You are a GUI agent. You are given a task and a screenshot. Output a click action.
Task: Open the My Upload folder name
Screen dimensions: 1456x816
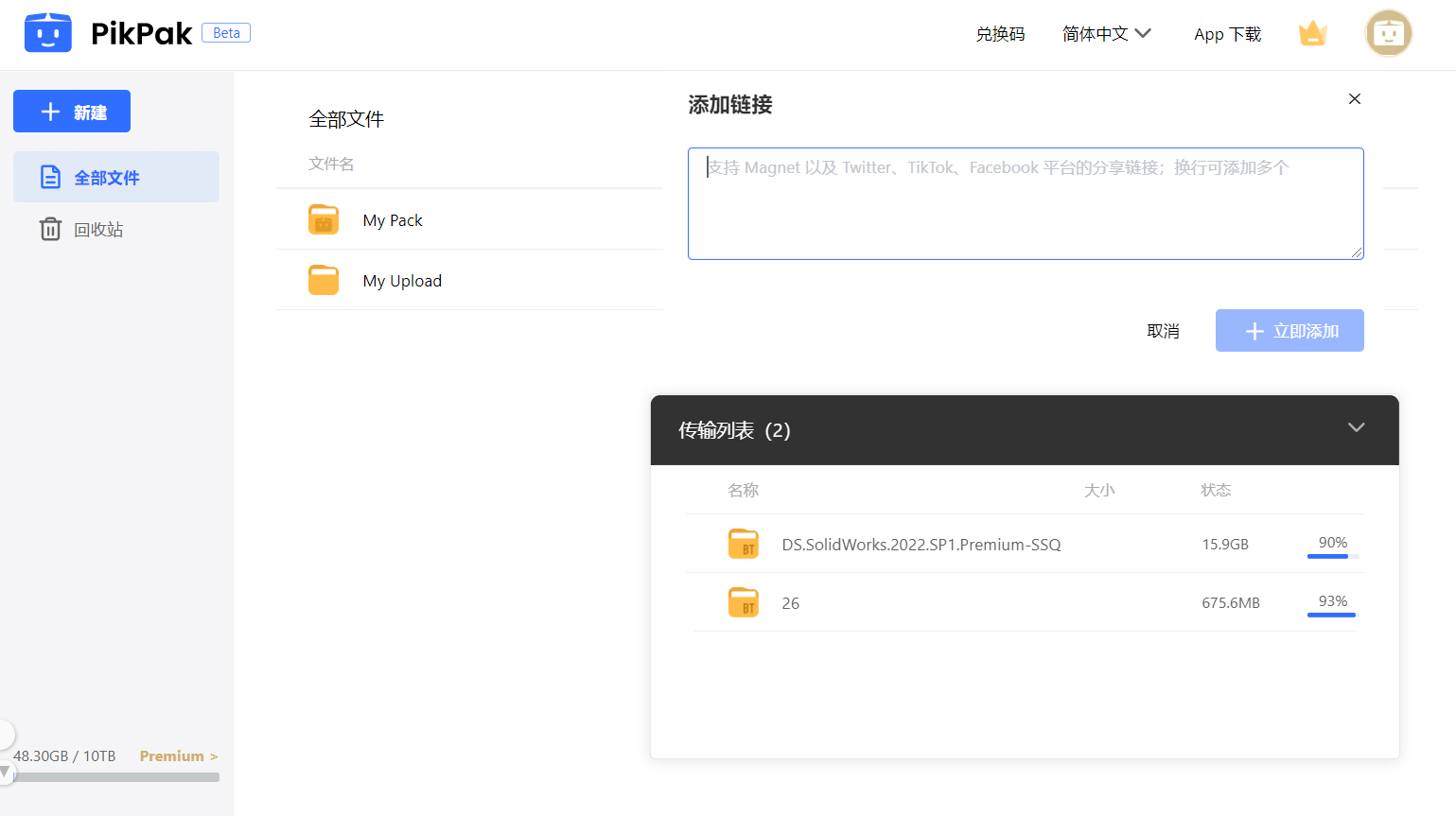[x=402, y=281]
